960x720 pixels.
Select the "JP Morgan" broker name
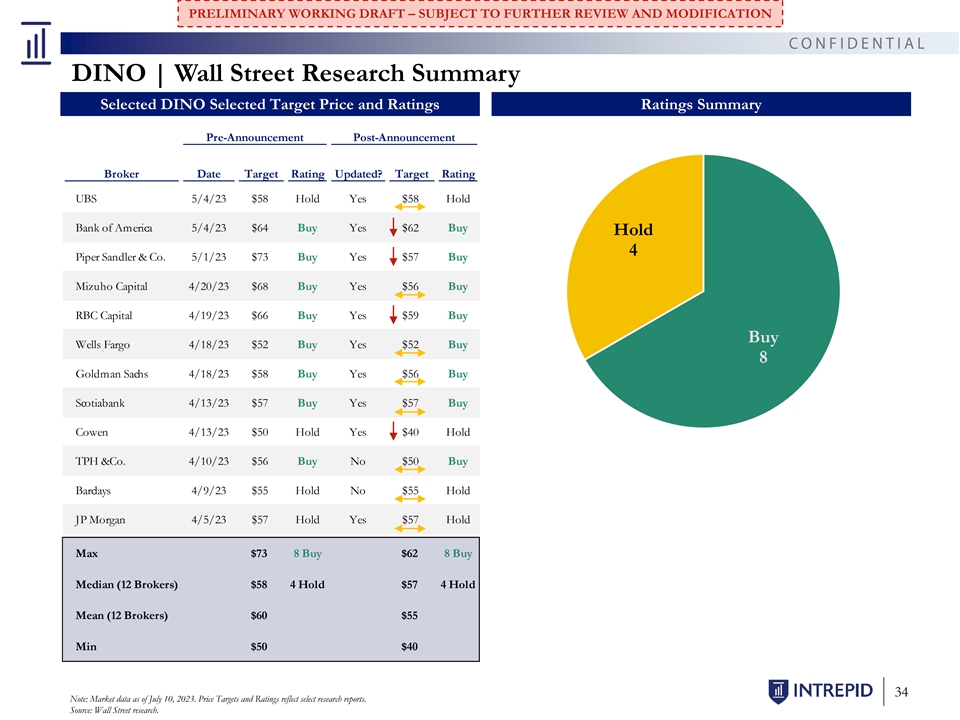click(x=100, y=520)
